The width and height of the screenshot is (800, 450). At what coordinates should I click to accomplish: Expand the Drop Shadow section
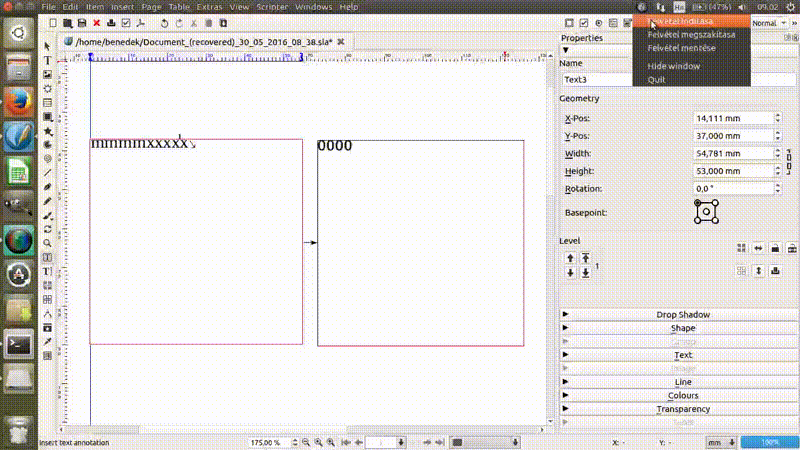click(x=683, y=314)
